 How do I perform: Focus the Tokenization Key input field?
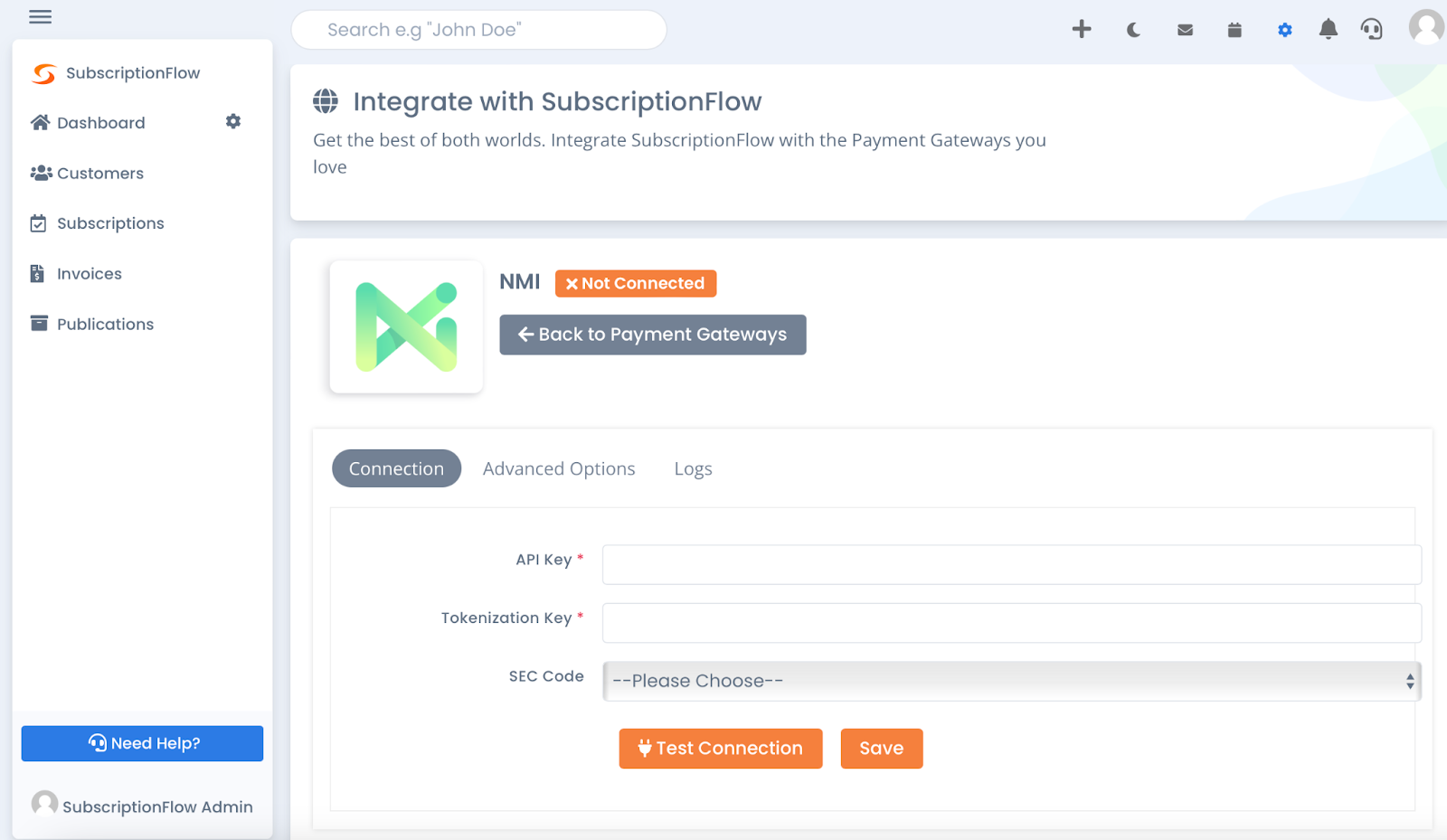1012,623
